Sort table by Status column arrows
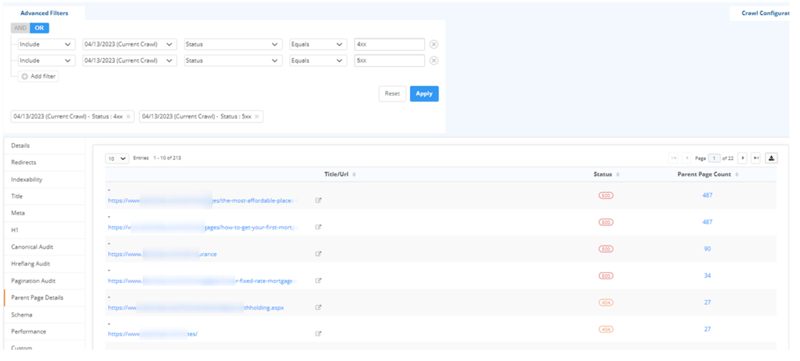 pos(618,174)
